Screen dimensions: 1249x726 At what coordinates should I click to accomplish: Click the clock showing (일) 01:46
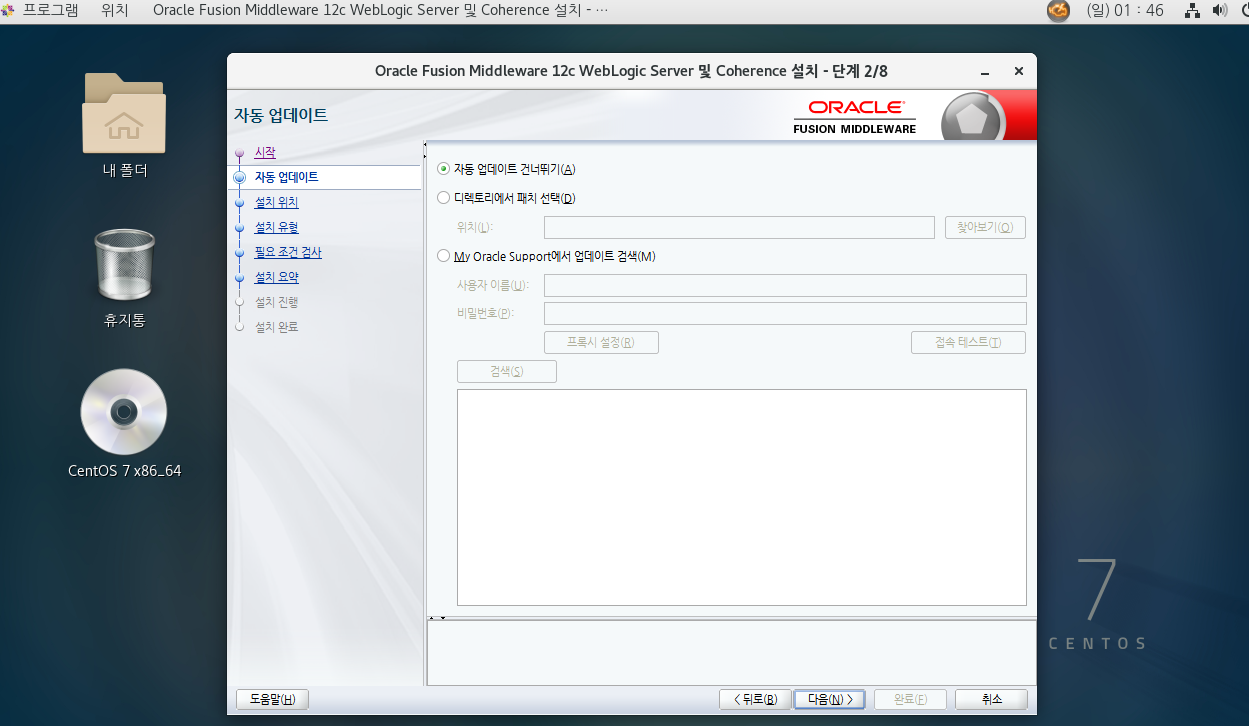pos(1125,10)
